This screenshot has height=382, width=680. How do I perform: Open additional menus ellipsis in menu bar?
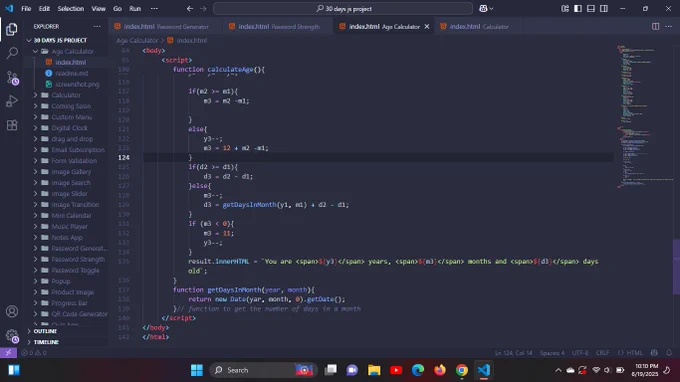pyautogui.click(x=154, y=9)
